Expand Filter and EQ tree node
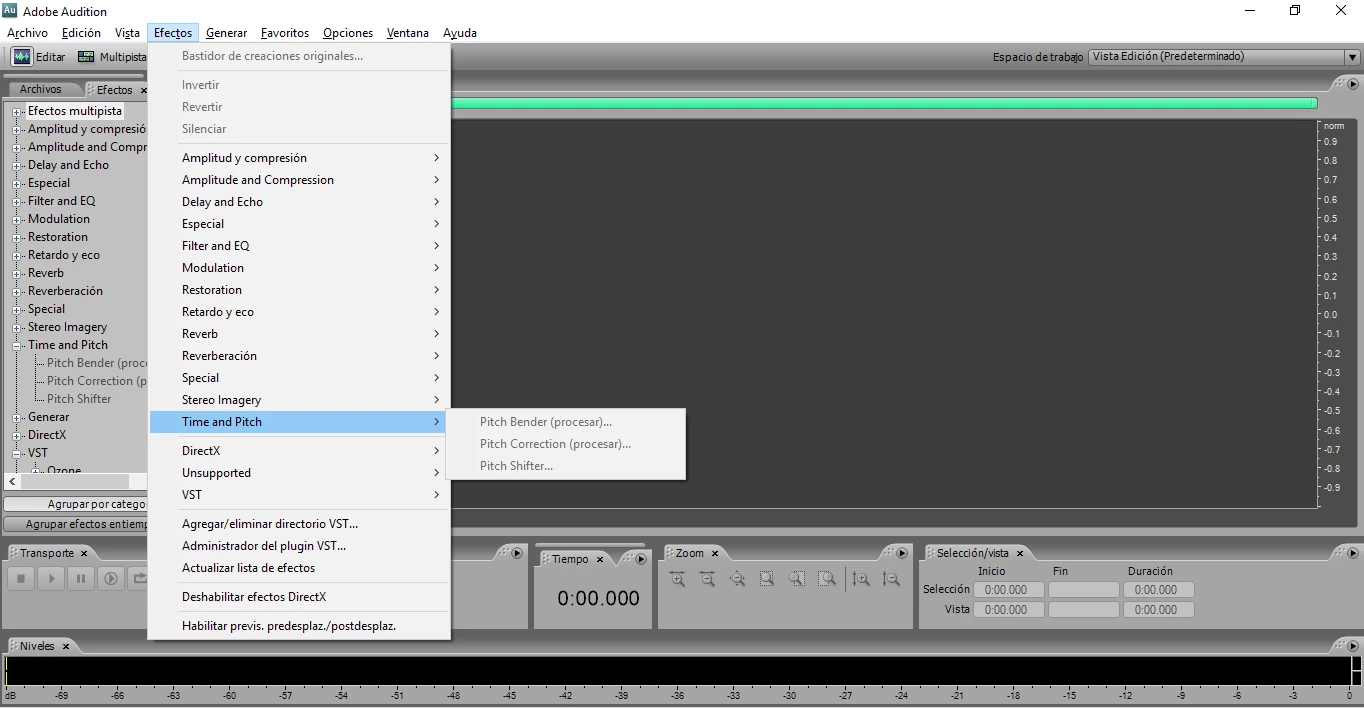Viewport: 1364px width, 708px height. (17, 201)
